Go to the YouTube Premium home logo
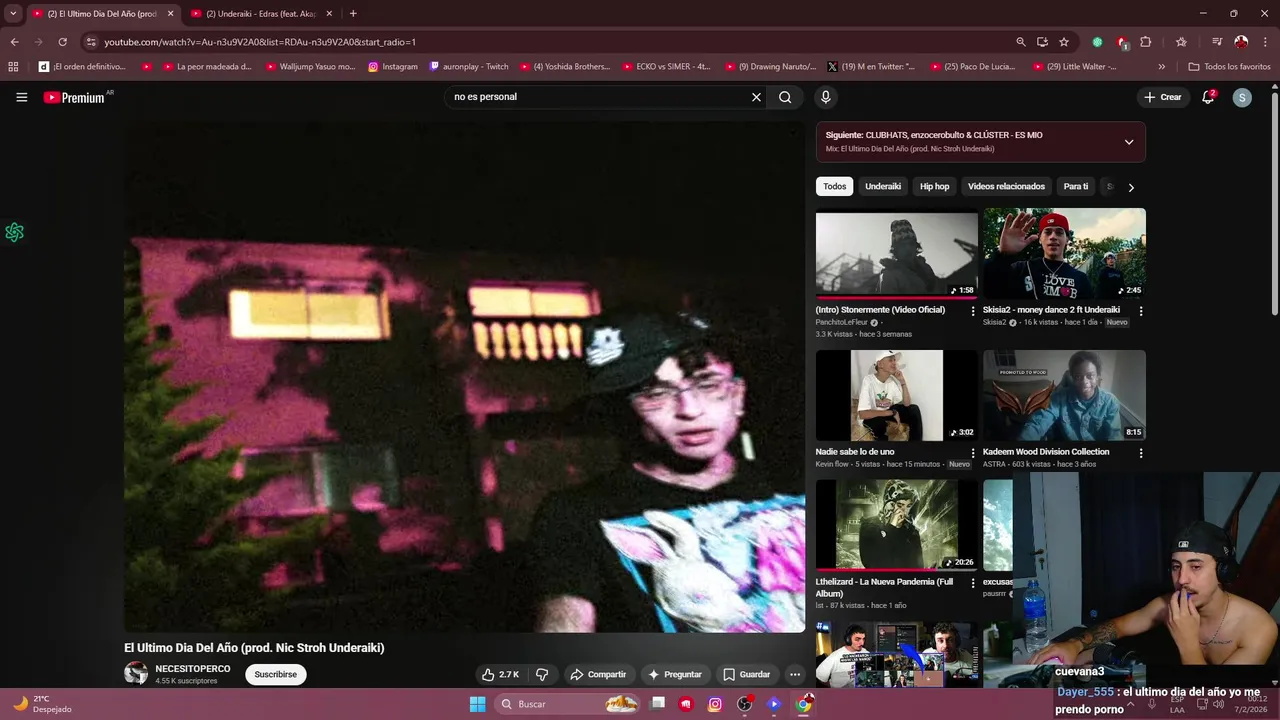Screen dimensions: 1280x720 [x=74, y=97]
